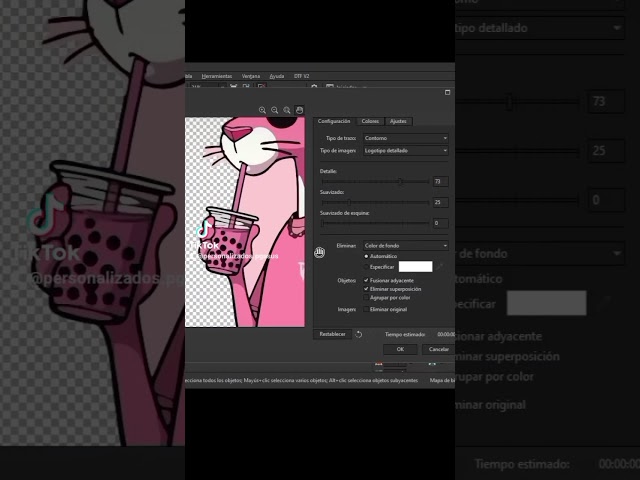The height and width of the screenshot is (480, 640).
Task: Click the Cancelar button
Action: (x=439, y=349)
